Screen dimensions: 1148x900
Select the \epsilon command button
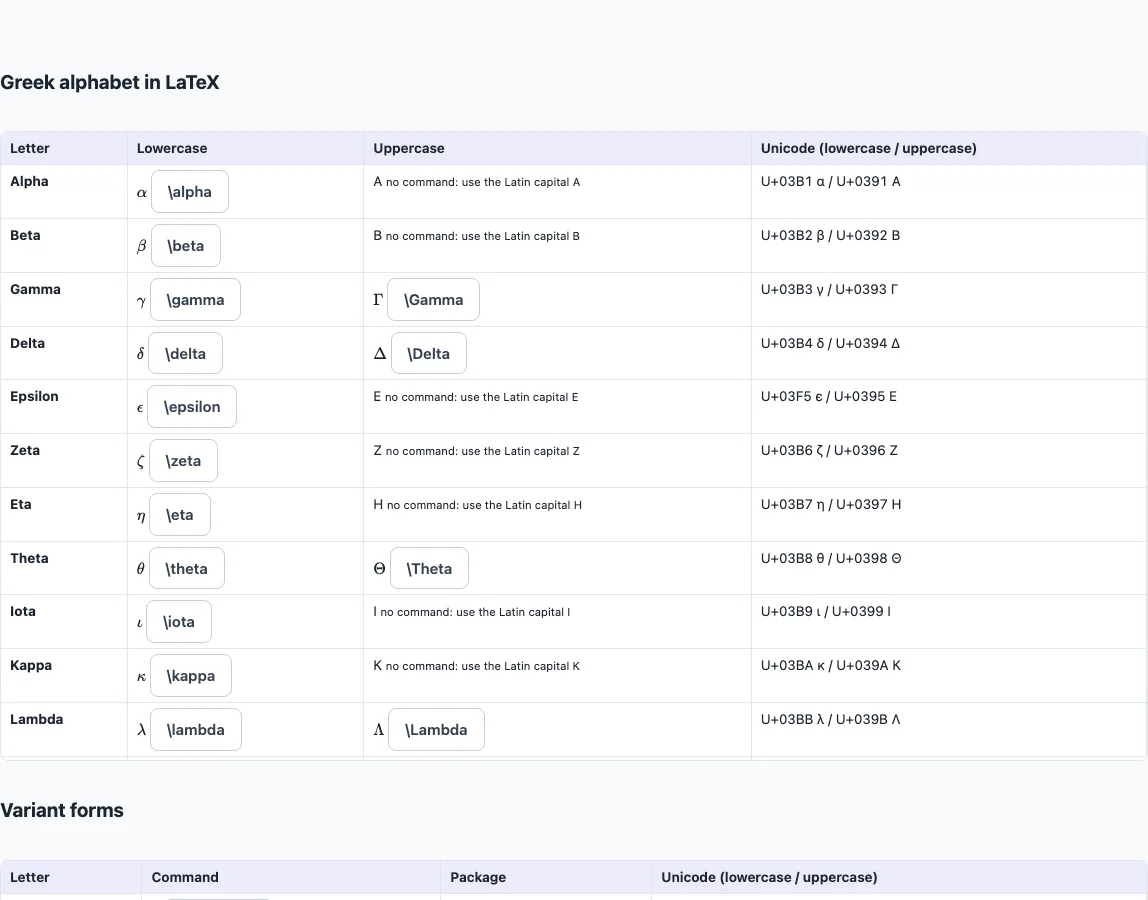[x=192, y=407]
